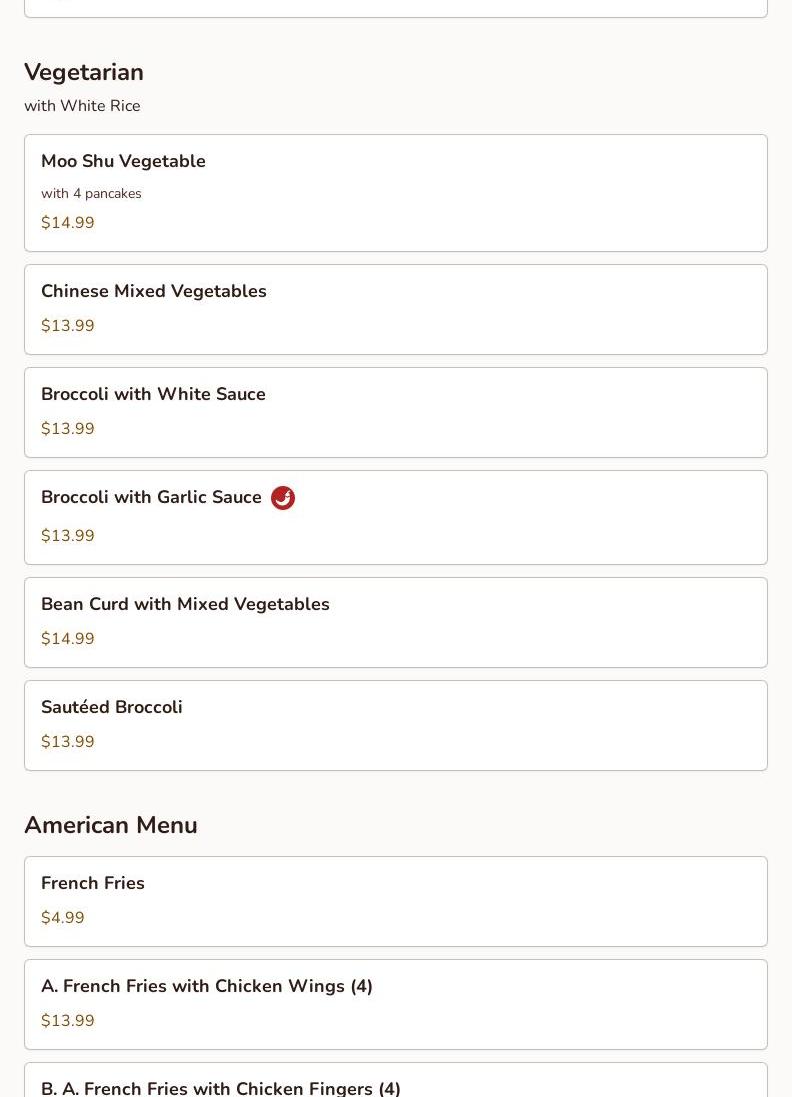Click the $4.99 French Fries price

pyautogui.click(x=63, y=917)
